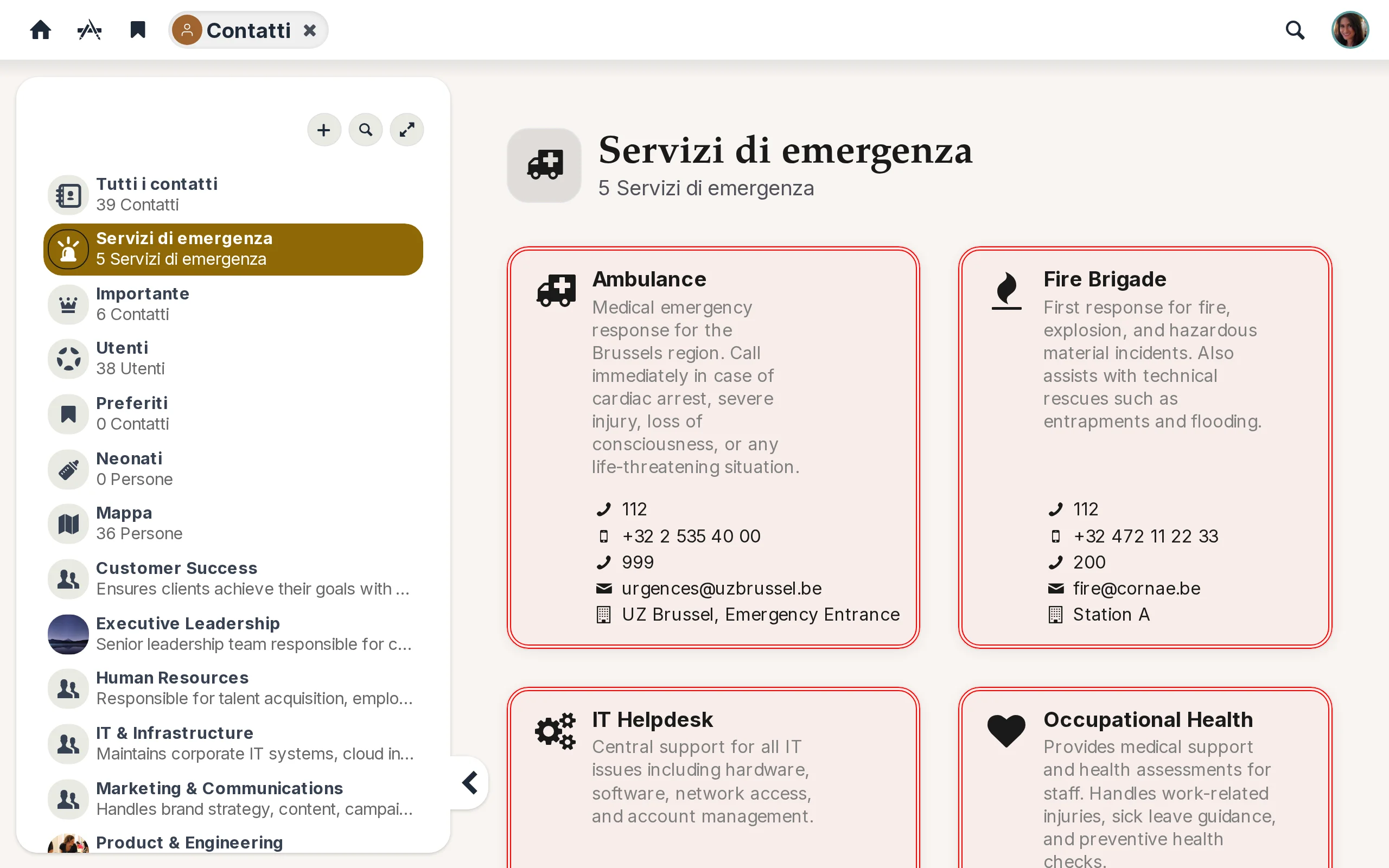Click the heart icon in Occupational Health card
Screen dimensions: 1389x868
coord(1006,731)
